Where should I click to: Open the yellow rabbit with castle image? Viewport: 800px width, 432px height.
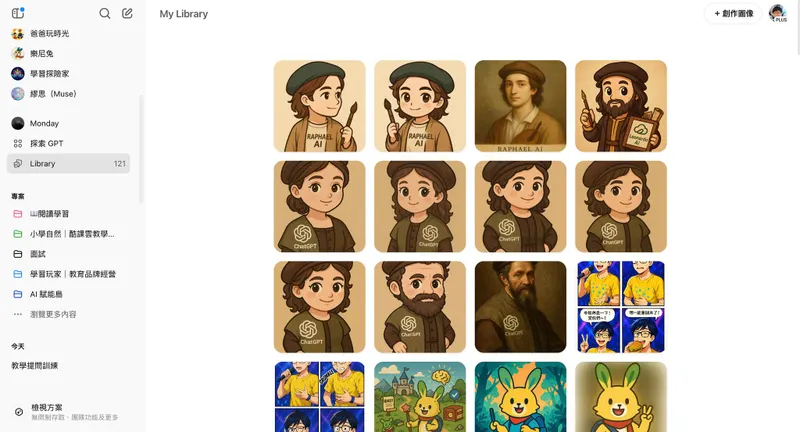pos(420,397)
